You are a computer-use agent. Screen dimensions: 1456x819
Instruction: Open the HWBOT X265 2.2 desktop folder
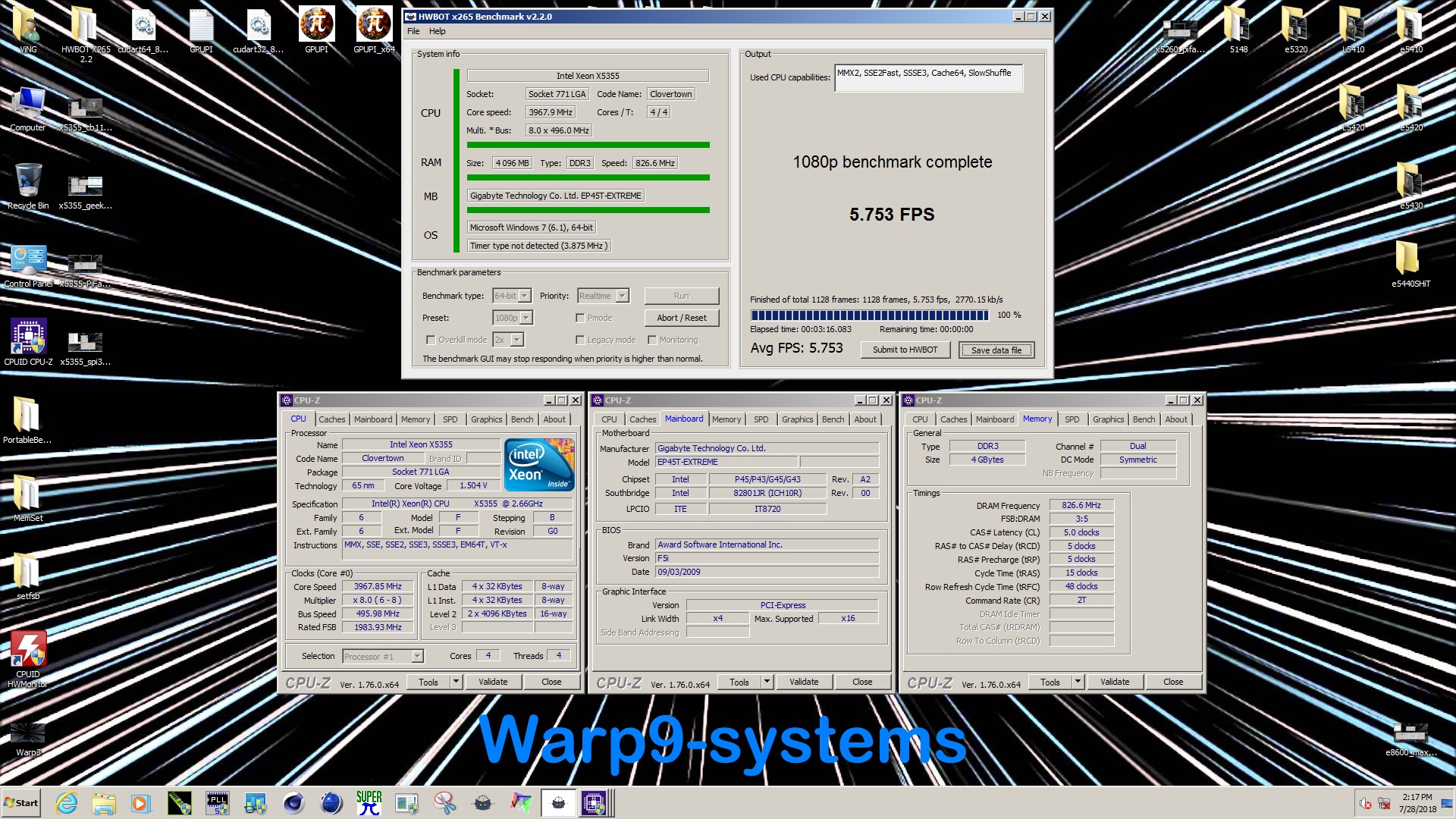coord(86,33)
